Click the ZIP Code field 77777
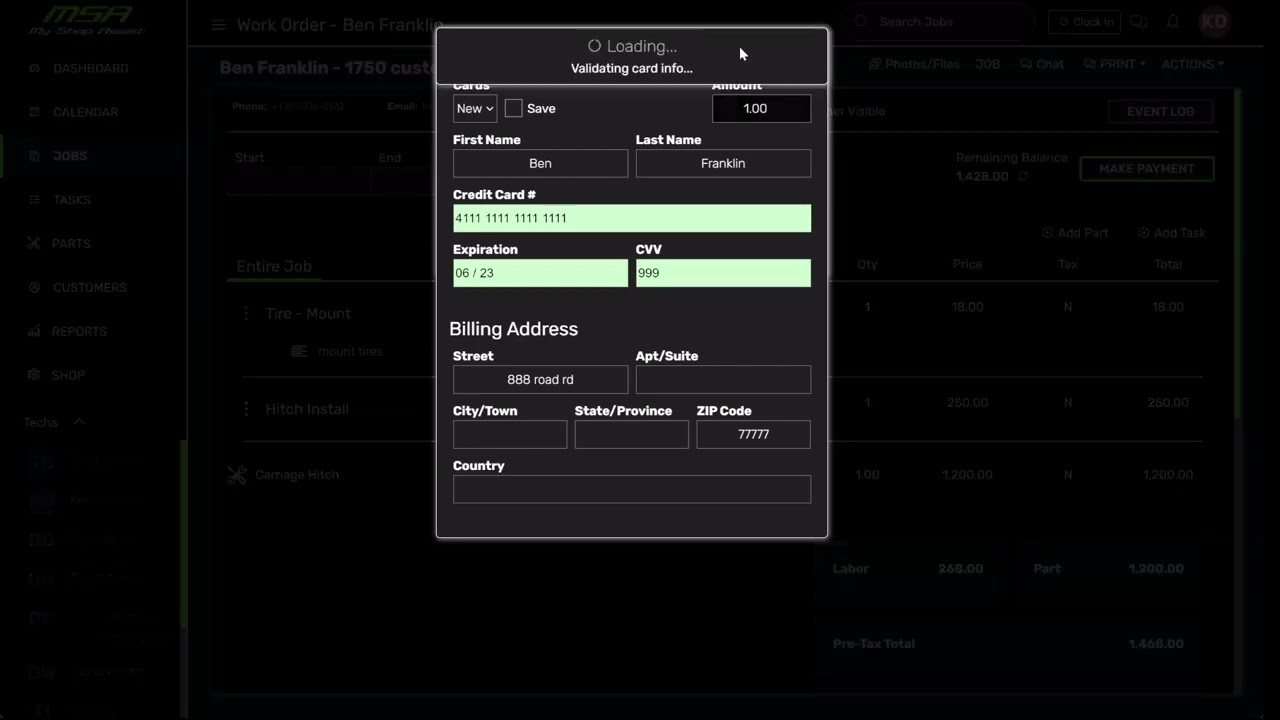Image resolution: width=1280 pixels, height=720 pixels. [x=753, y=434]
